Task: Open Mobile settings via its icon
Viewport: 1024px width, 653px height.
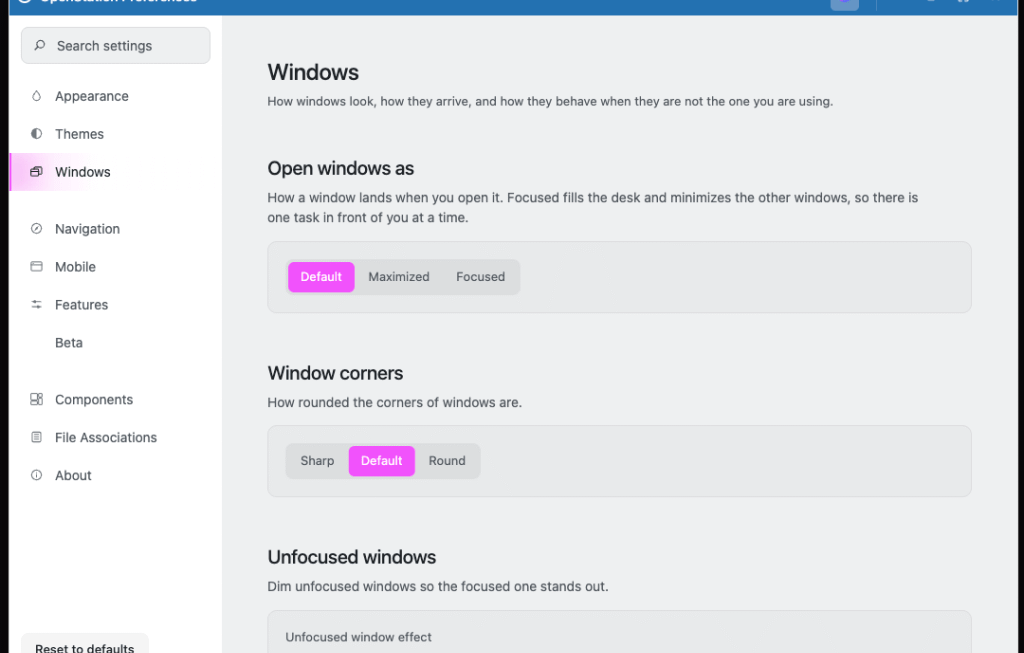Action: [x=37, y=266]
